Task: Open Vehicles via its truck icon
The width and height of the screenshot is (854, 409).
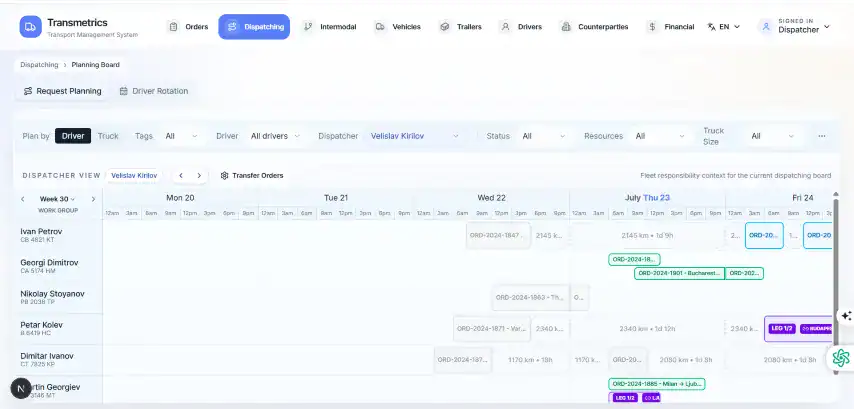Action: click(380, 27)
